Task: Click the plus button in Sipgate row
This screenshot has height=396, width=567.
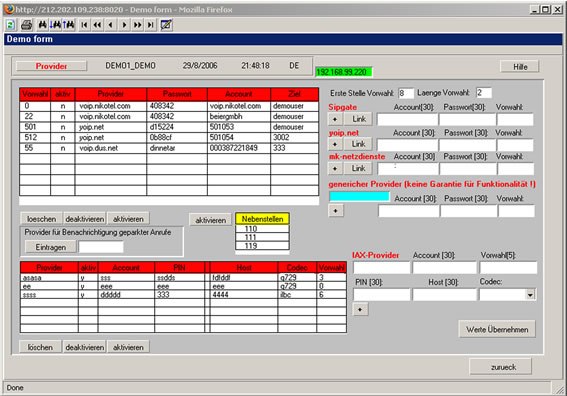Action: pyautogui.click(x=335, y=119)
